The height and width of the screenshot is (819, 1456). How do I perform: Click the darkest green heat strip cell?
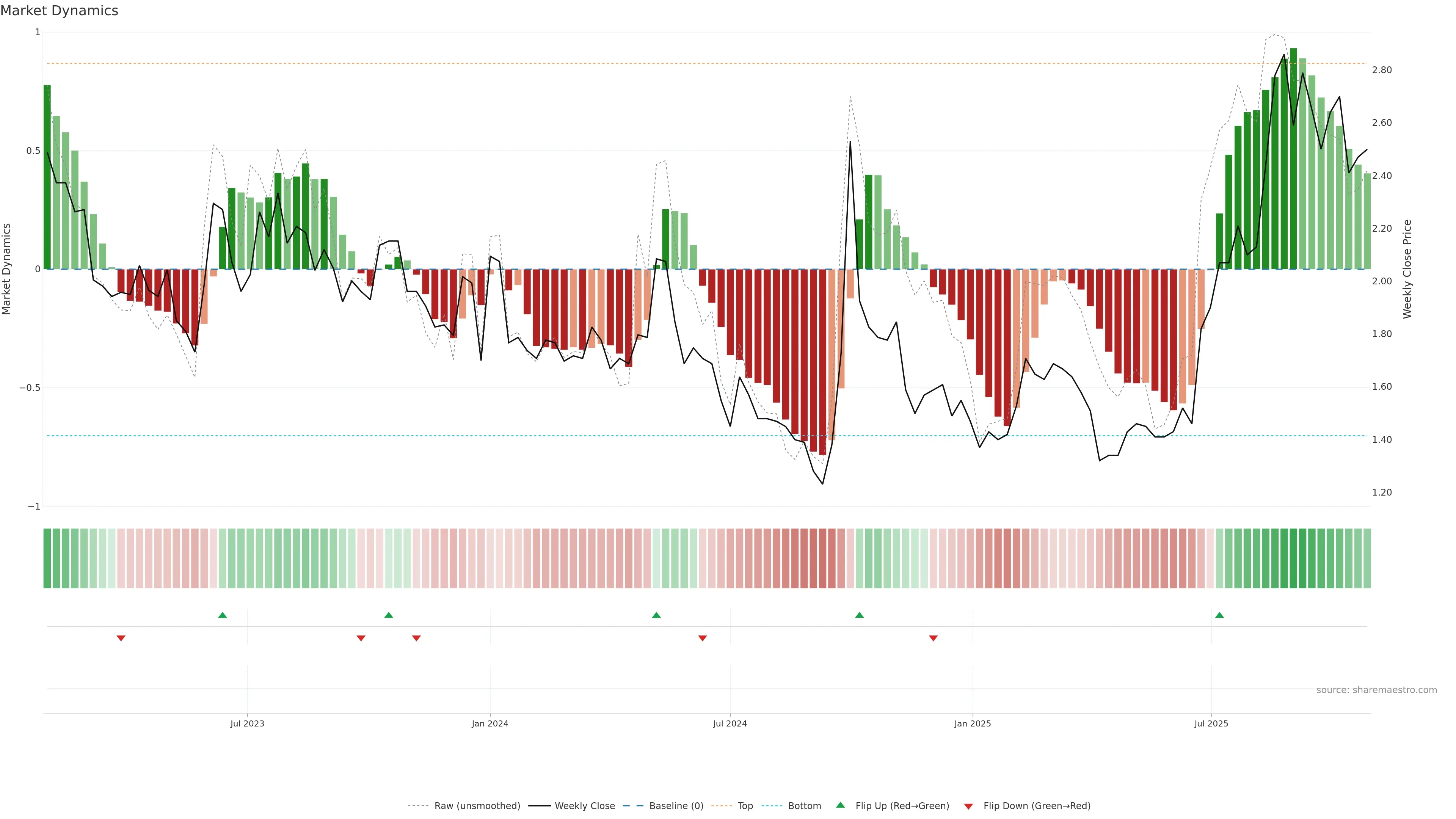(x=1293, y=558)
